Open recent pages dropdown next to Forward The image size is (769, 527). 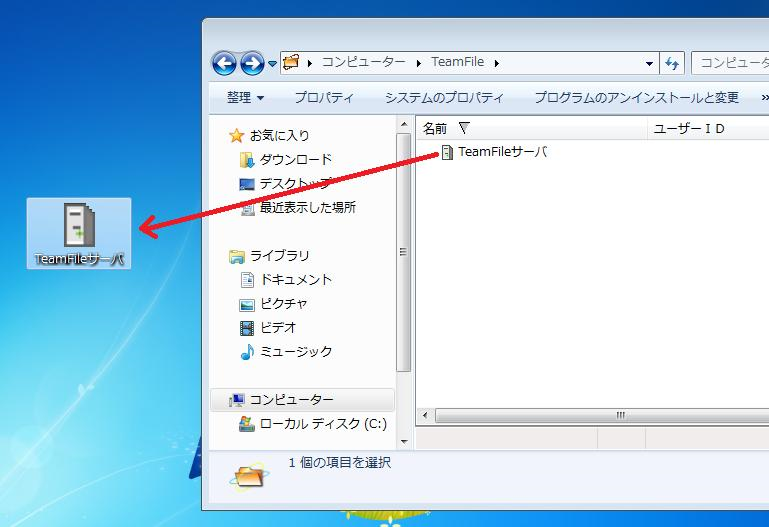point(271,65)
